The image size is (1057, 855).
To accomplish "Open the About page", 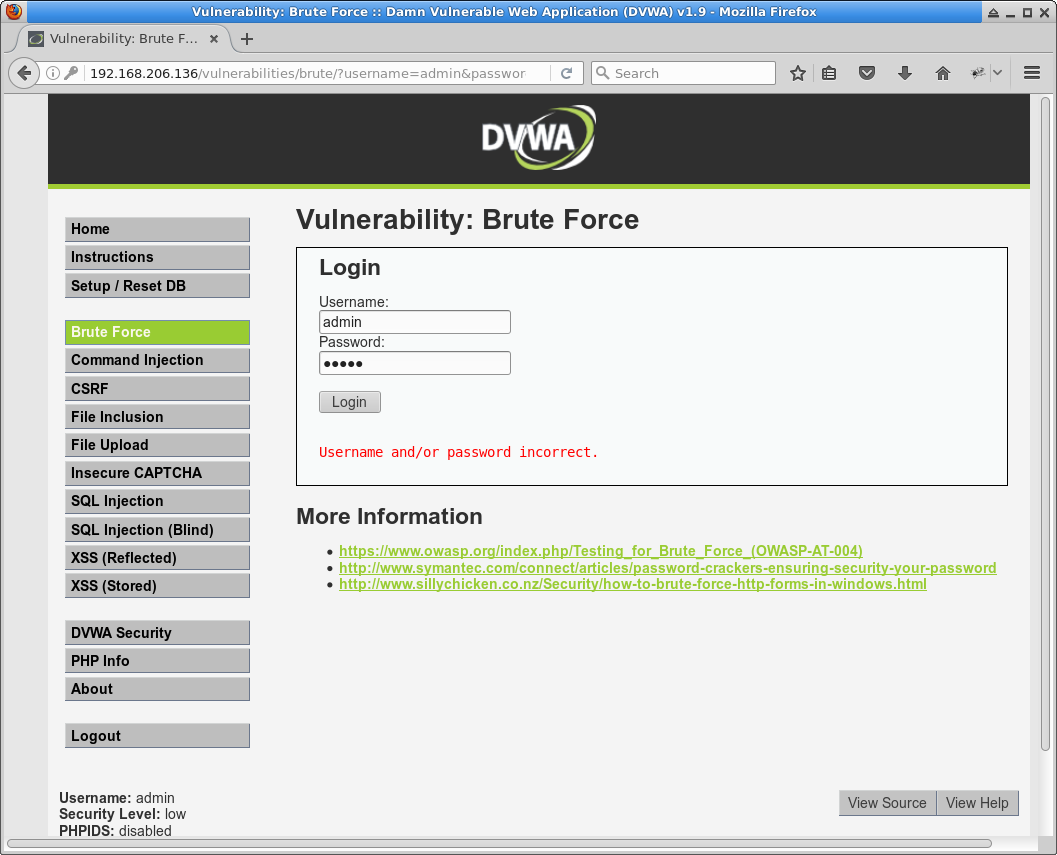I will click(157, 689).
